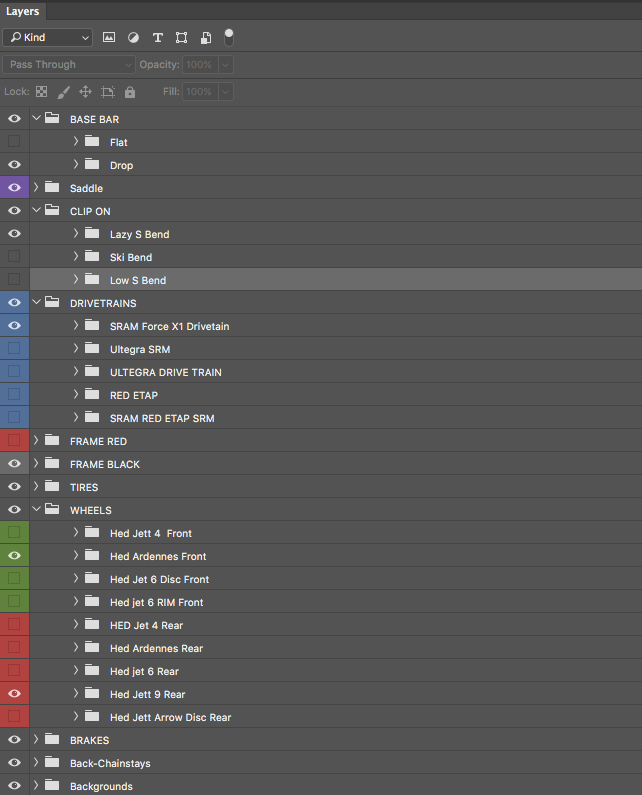
Task: Collapse the WHEELS group
Action: pyautogui.click(x=36, y=509)
